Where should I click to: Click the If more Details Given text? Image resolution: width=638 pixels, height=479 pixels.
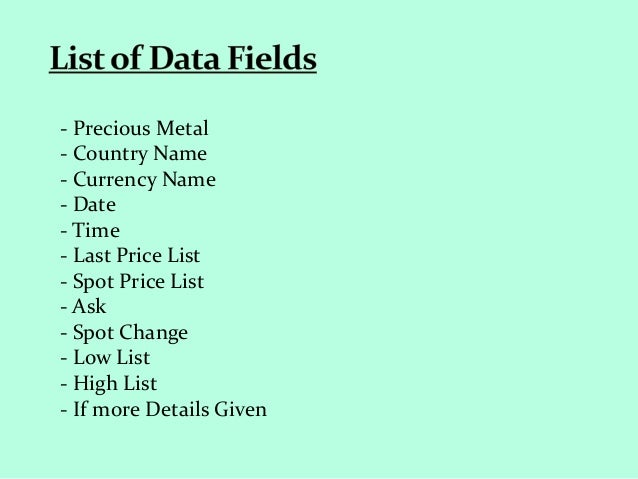[x=164, y=409]
